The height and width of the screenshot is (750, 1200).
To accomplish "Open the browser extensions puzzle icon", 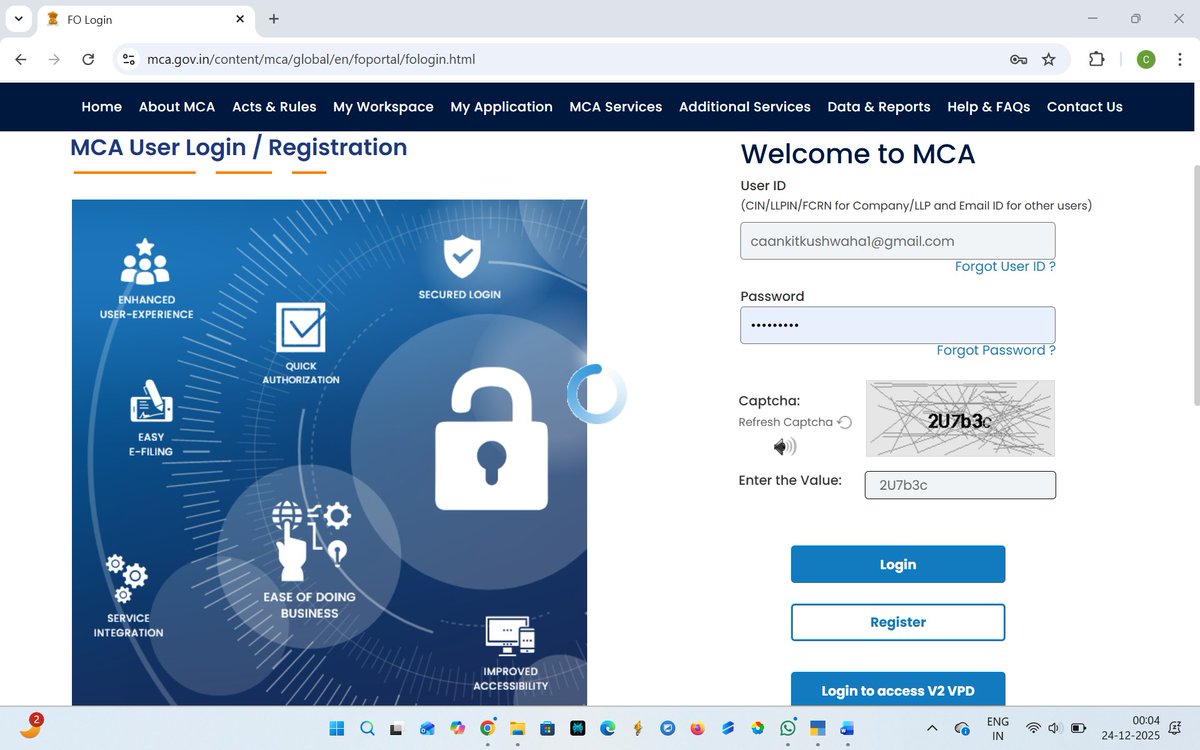I will [1097, 59].
